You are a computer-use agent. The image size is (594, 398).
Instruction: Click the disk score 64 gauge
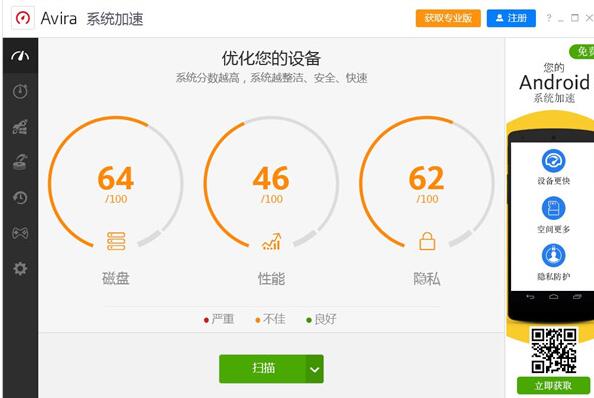click(x=116, y=183)
